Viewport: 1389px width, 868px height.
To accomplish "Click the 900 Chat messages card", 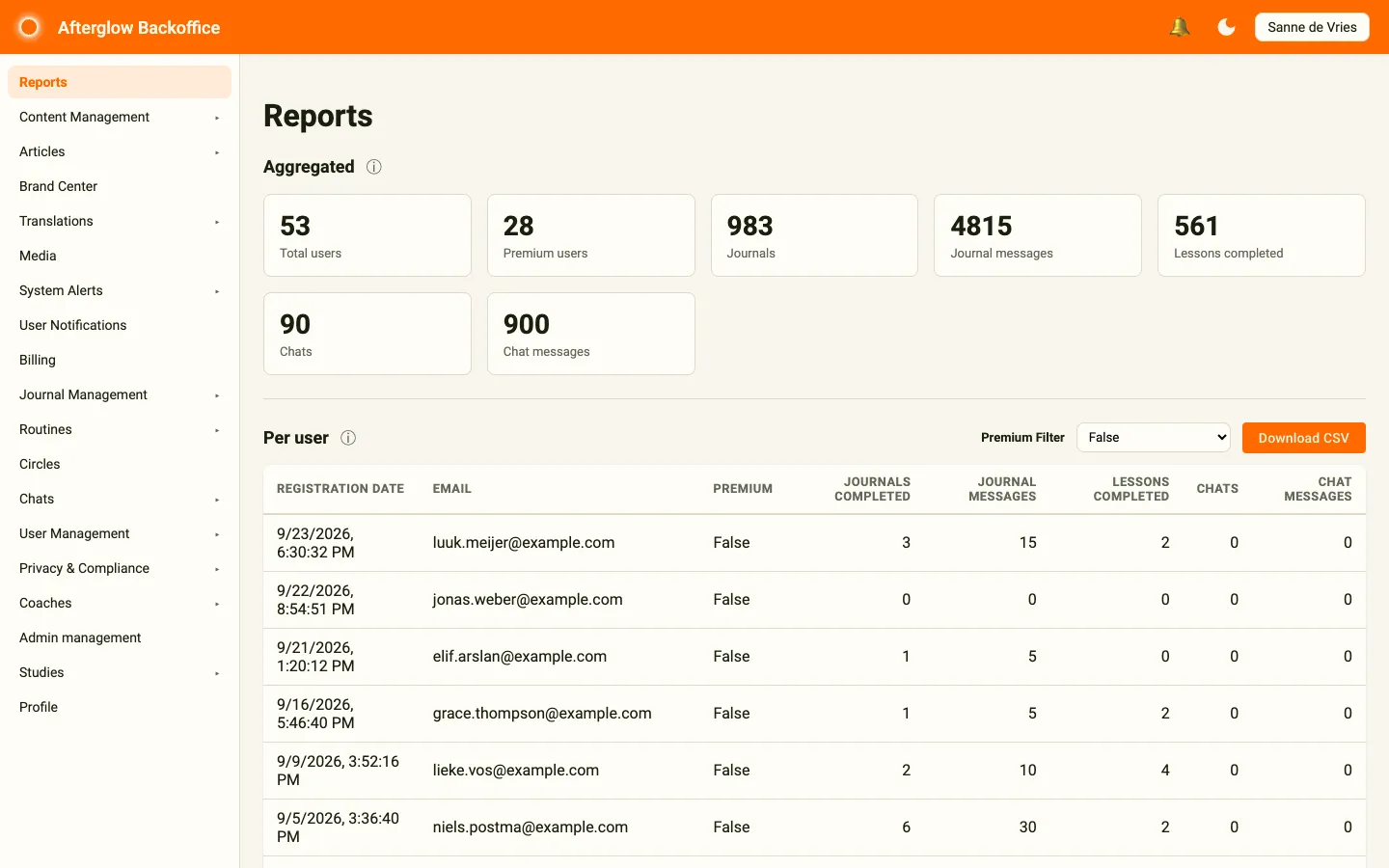I will (x=591, y=334).
